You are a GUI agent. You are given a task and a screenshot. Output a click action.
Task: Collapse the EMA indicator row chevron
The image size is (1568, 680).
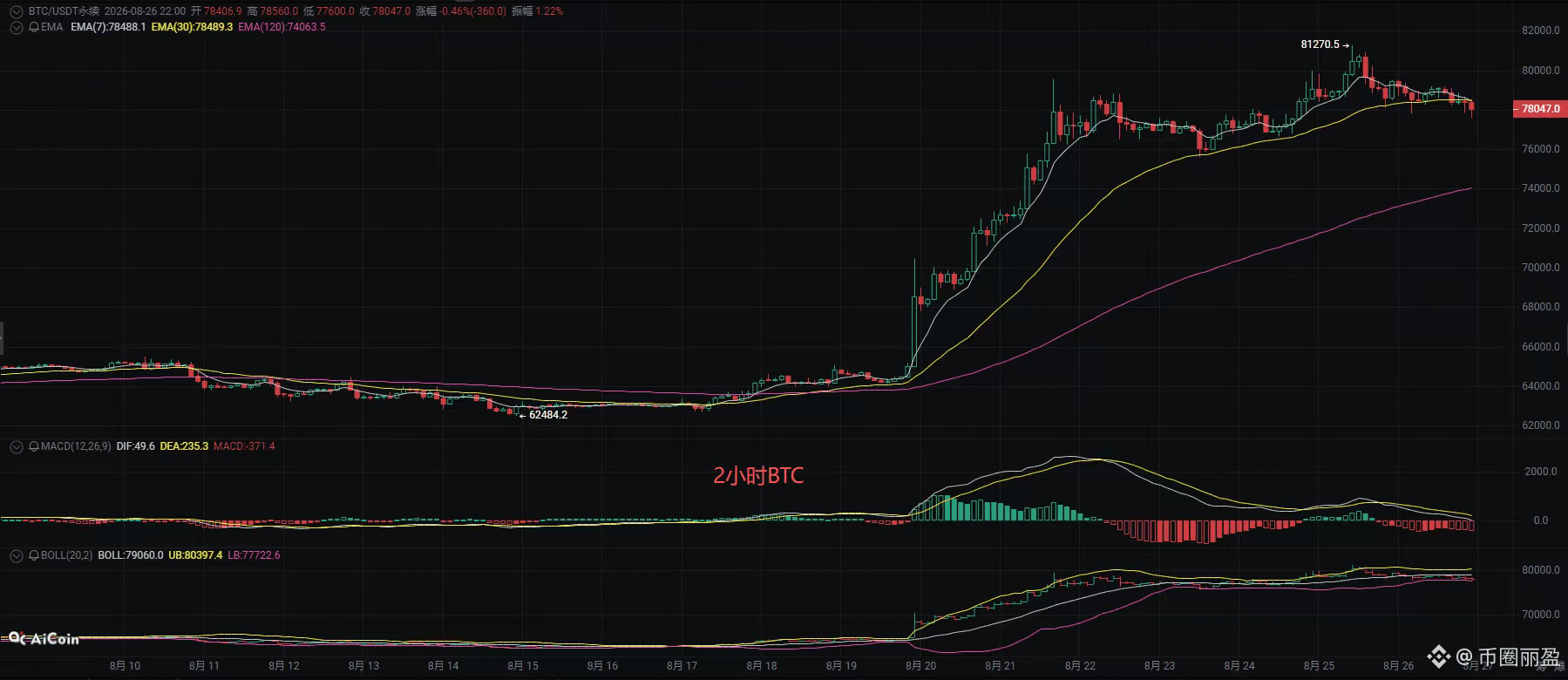(16, 27)
